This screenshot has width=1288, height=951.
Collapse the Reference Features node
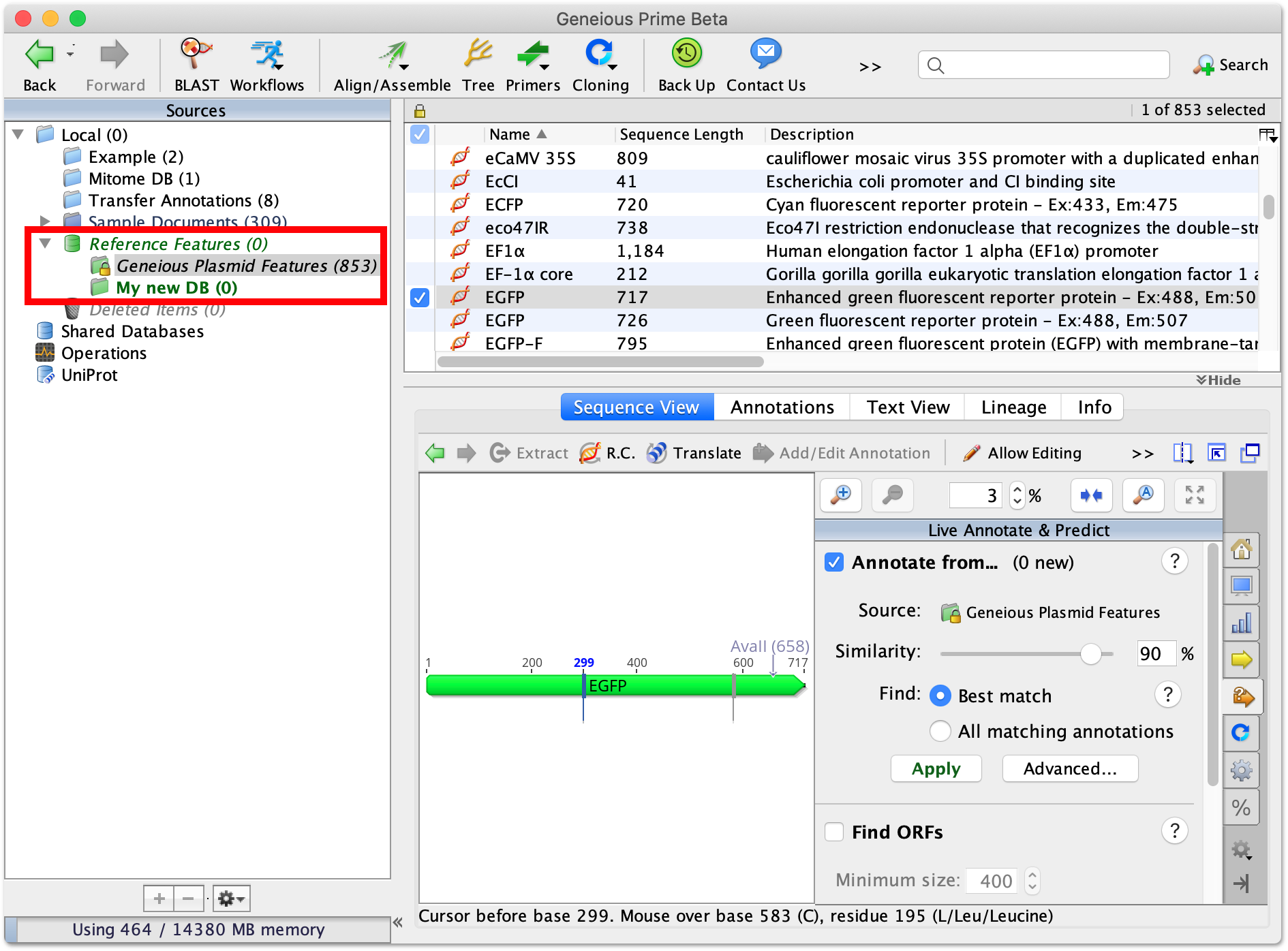pos(45,243)
